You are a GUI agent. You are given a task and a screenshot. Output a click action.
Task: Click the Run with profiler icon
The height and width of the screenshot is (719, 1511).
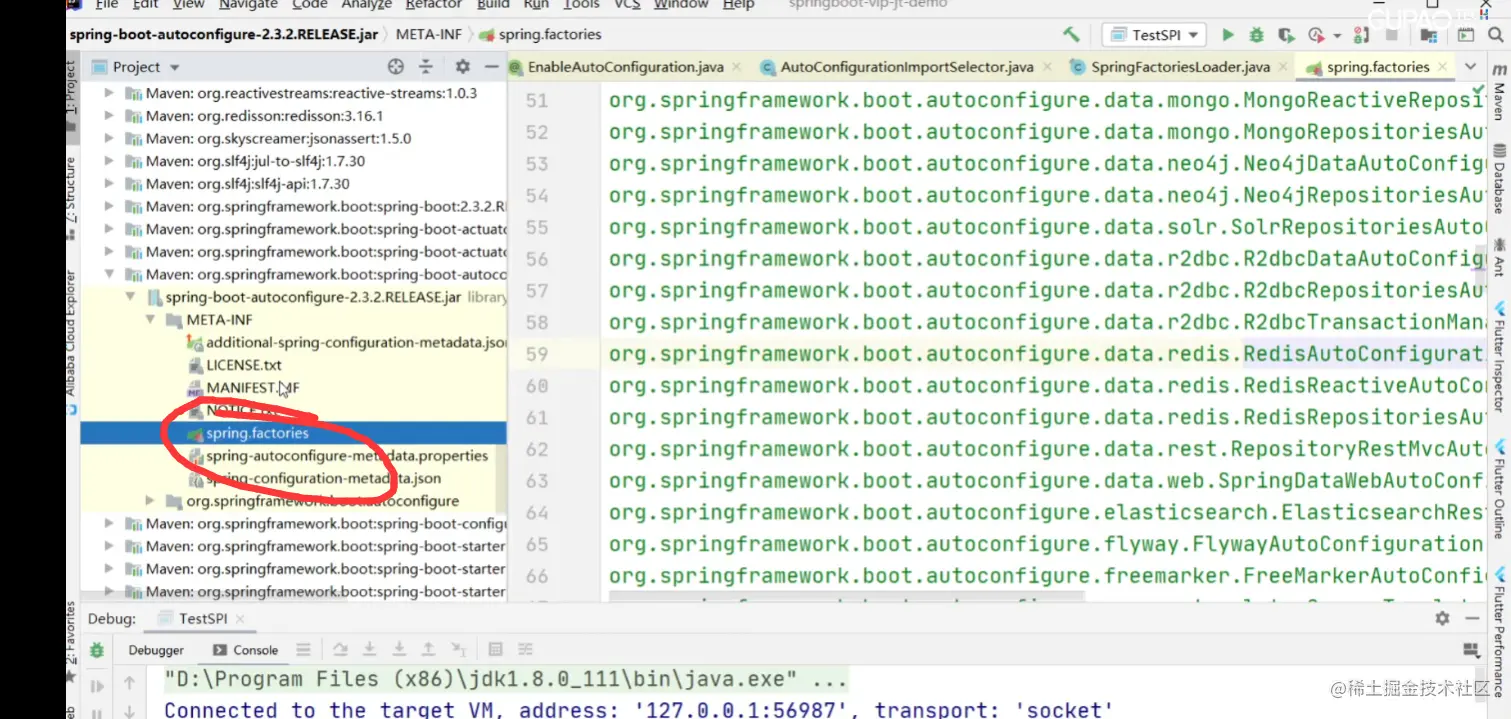pyautogui.click(x=1316, y=36)
